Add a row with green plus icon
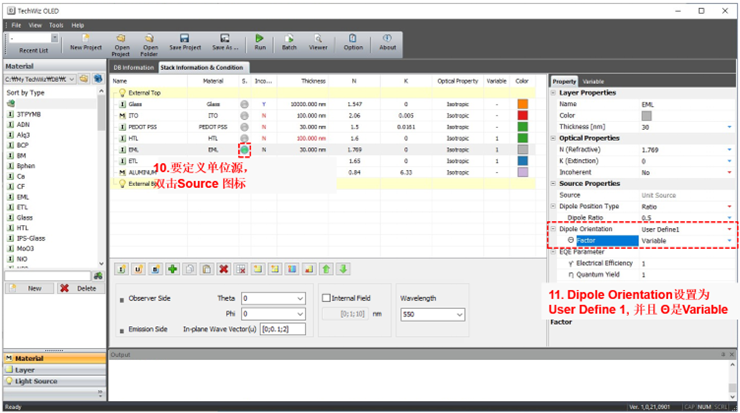740x413 pixels. tap(172, 269)
